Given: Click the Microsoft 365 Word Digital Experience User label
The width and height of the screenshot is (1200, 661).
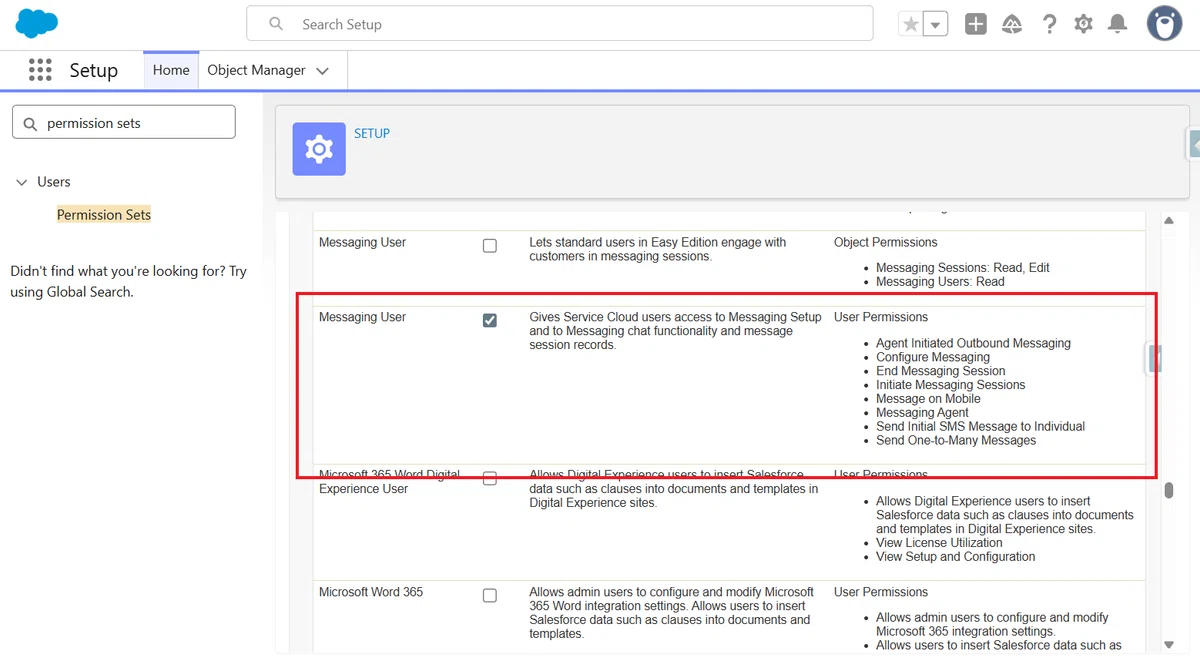Looking at the screenshot, I should point(390,482).
